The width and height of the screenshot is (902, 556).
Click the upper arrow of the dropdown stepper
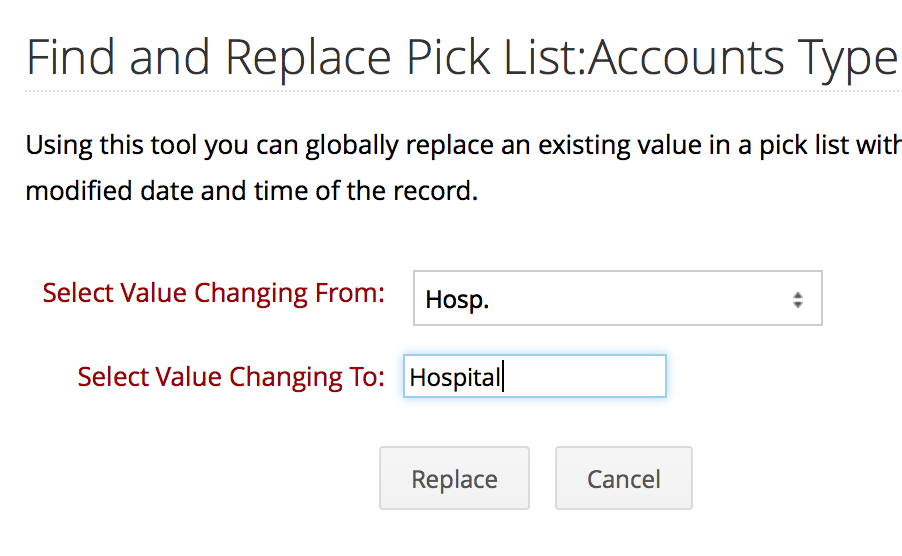tap(797, 296)
